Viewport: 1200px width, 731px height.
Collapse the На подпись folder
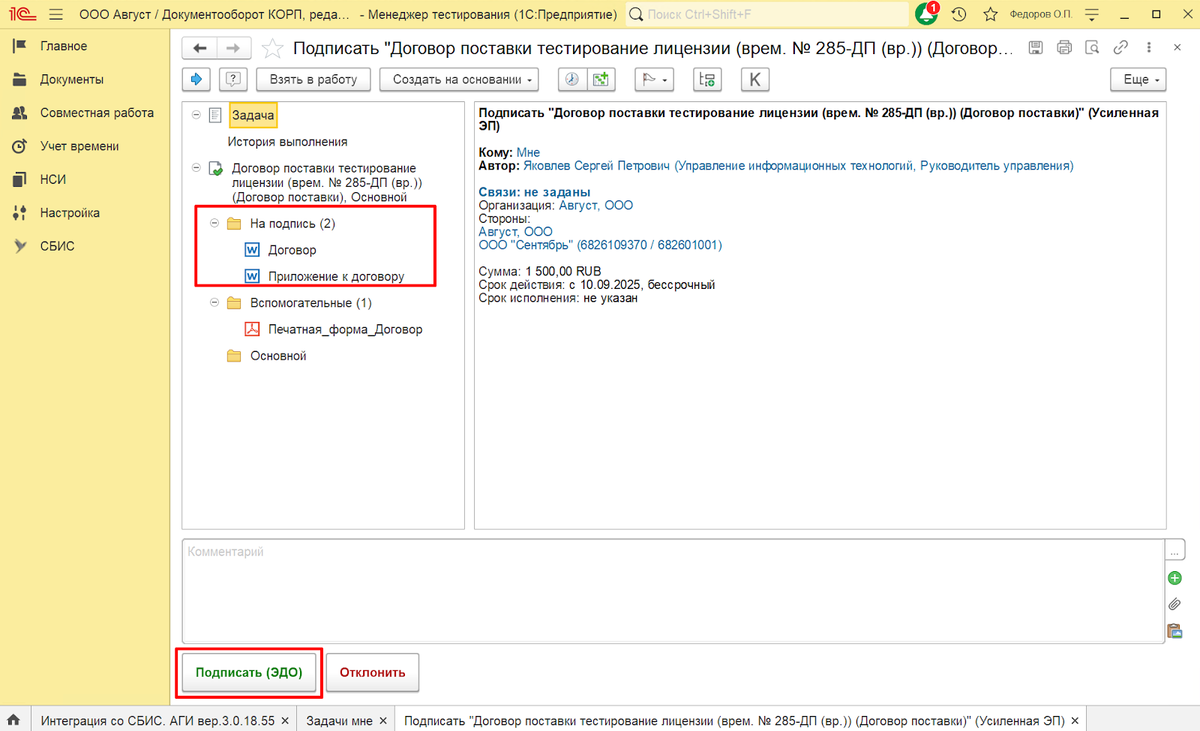point(215,223)
